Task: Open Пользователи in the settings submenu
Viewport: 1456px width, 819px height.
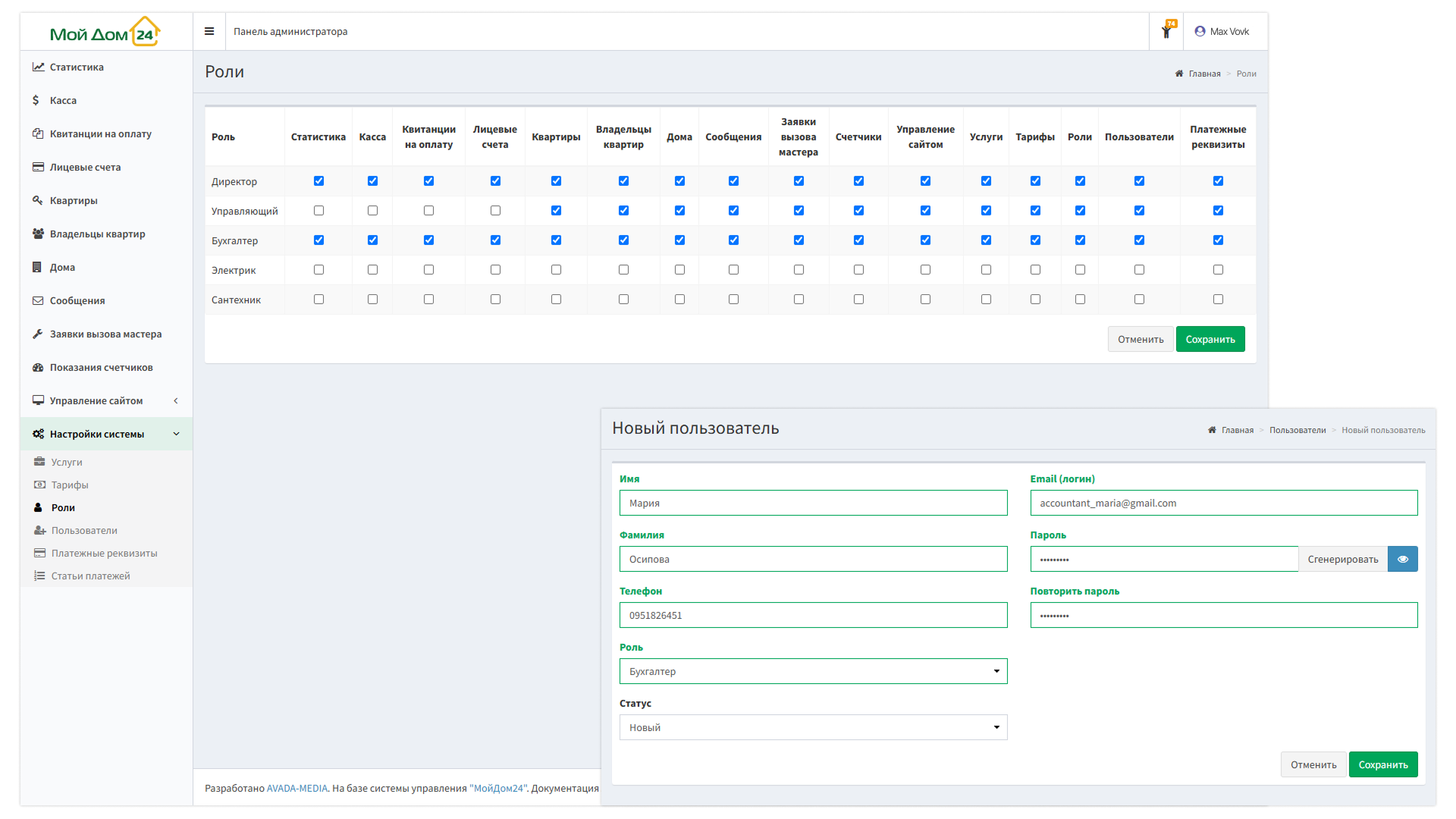Action: pos(84,530)
